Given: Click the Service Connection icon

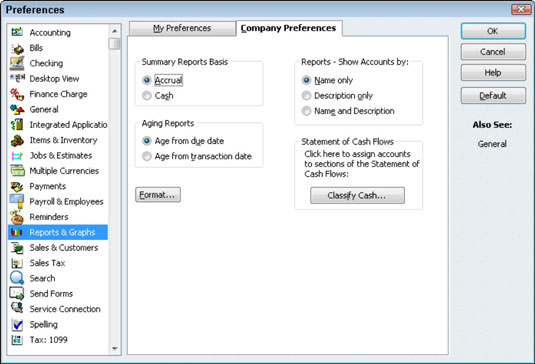Looking at the screenshot, I should (17, 308).
